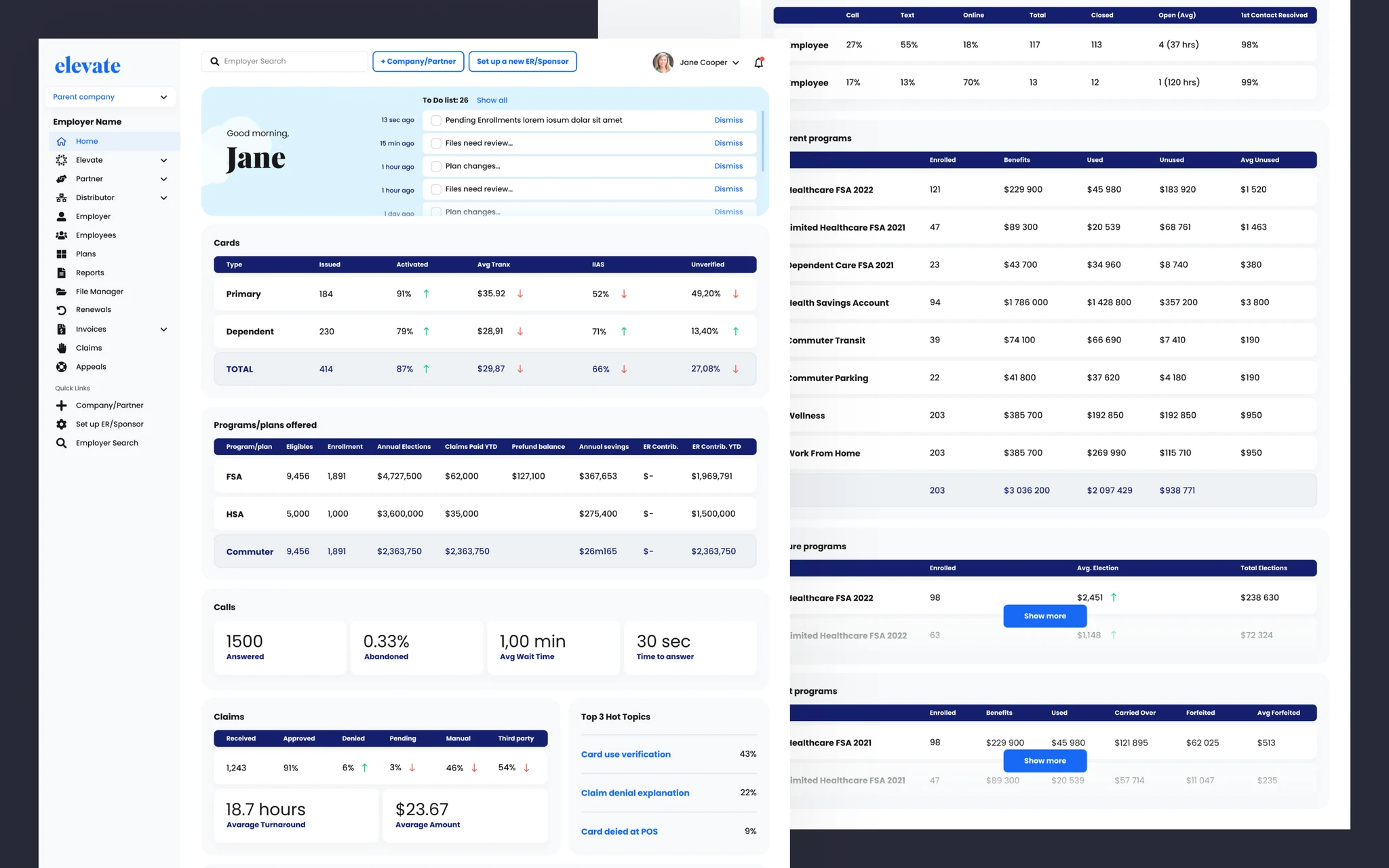
Task: Click Show more button over Healthcare FSA 2021 row
Action: click(x=1045, y=761)
